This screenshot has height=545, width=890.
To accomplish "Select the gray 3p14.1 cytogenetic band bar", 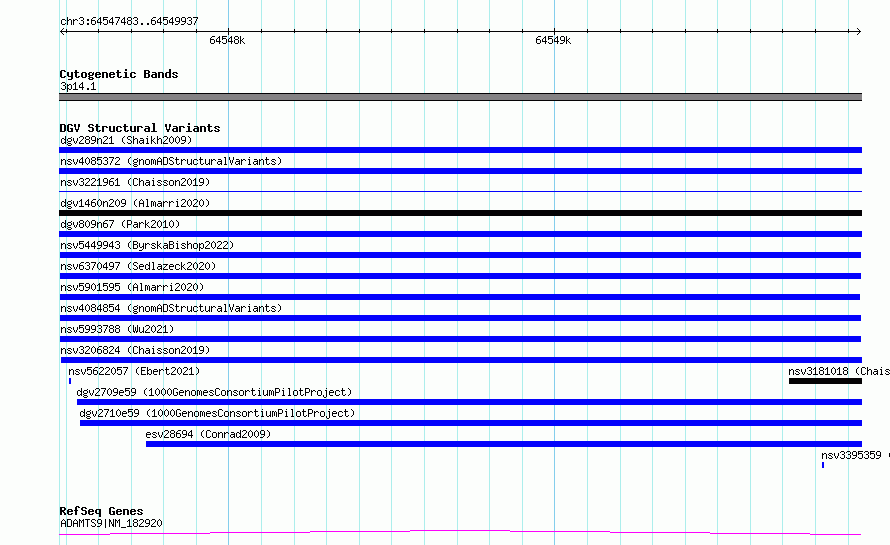I will pos(460,97).
